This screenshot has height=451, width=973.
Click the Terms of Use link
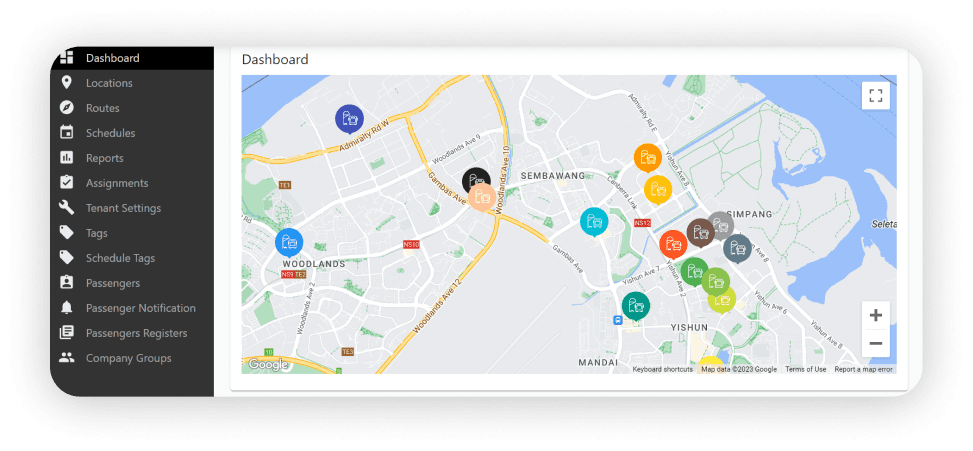click(x=805, y=369)
